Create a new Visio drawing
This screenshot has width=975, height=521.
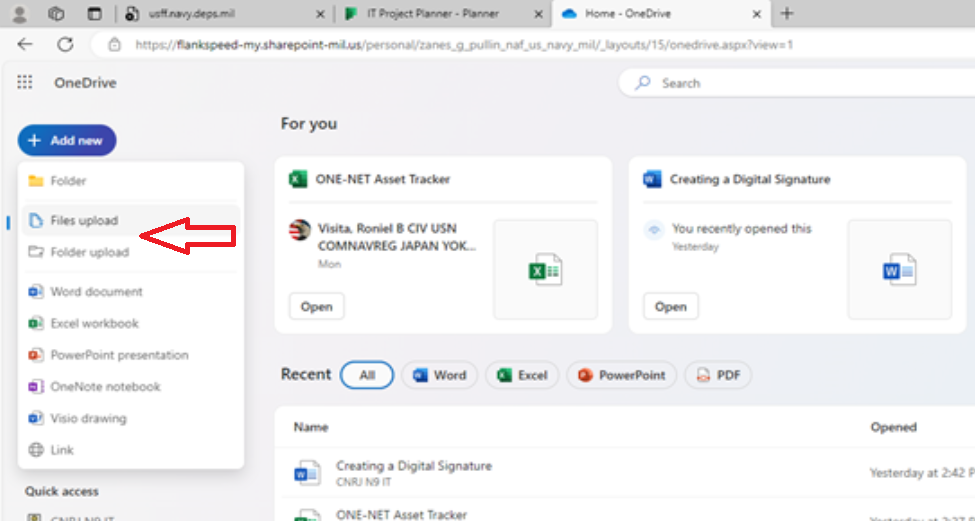pos(131,418)
